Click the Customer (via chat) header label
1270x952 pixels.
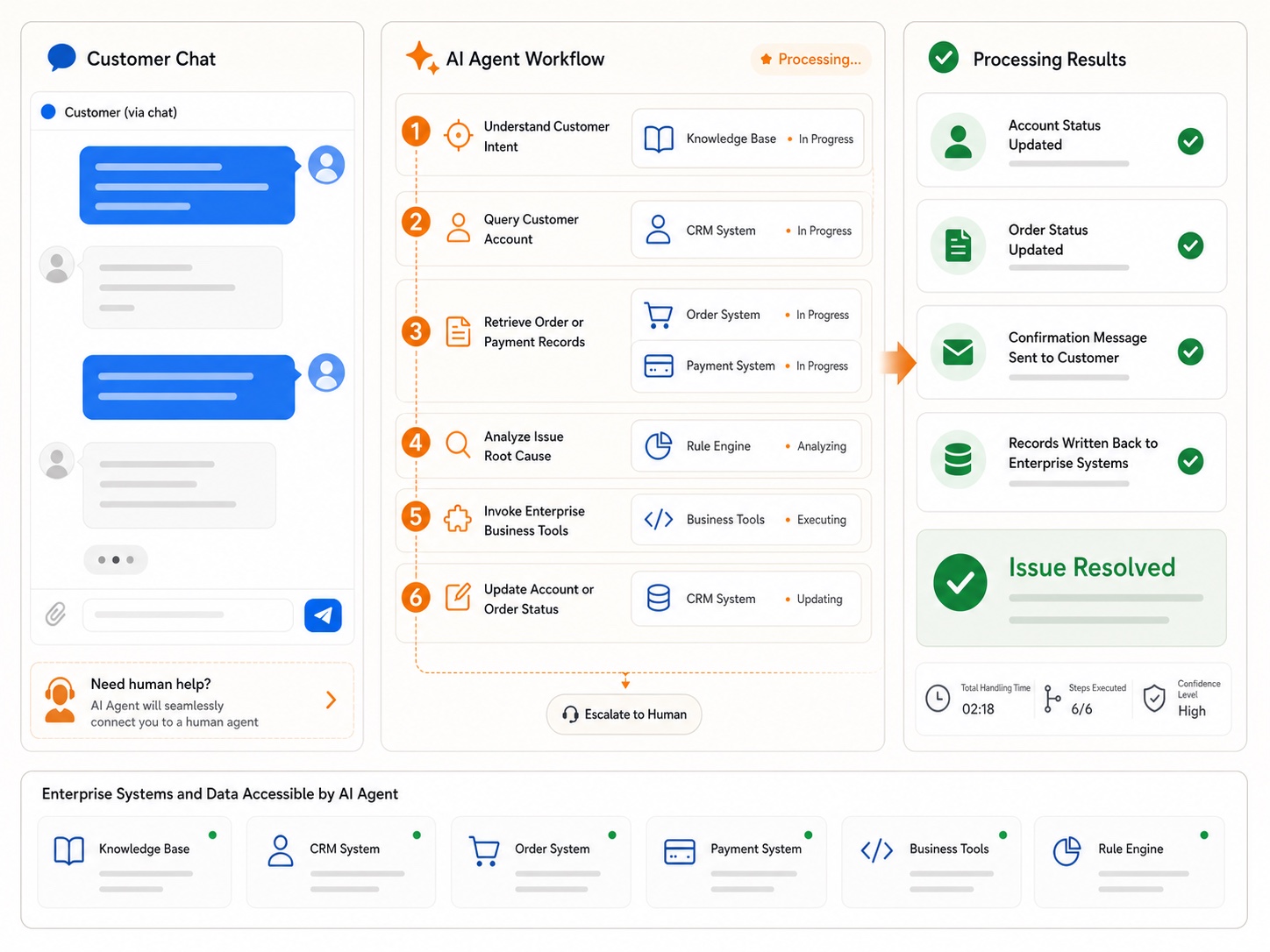tap(120, 112)
